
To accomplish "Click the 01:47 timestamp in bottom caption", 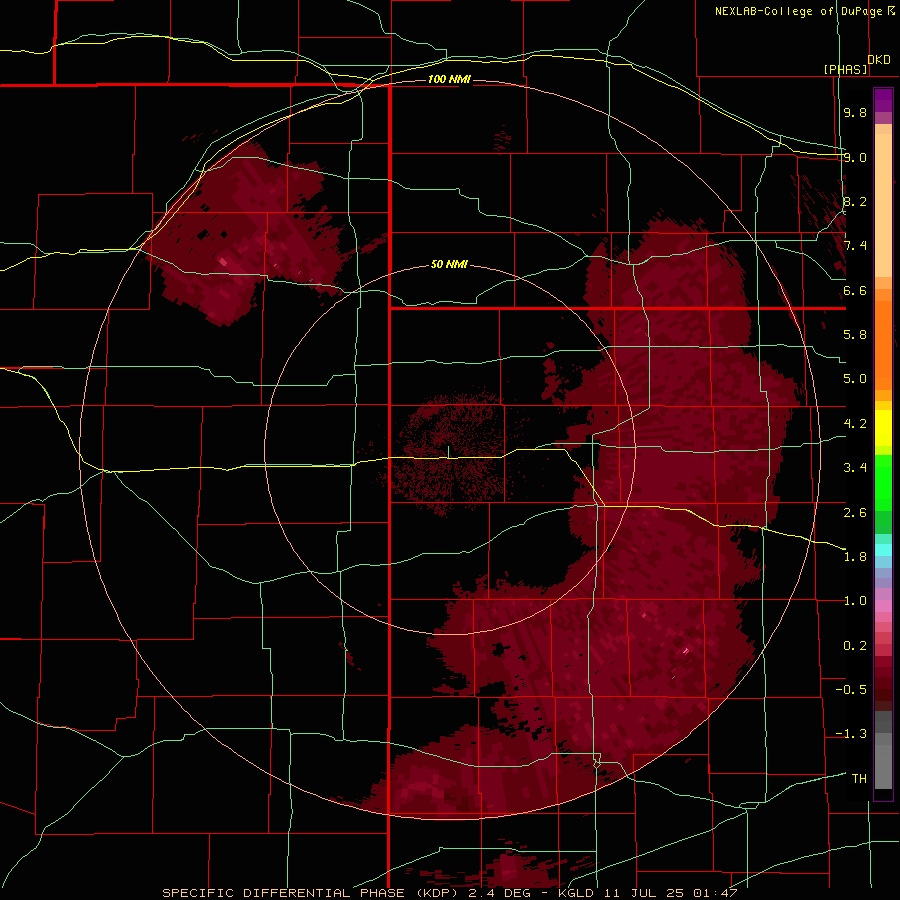I will pos(715,893).
